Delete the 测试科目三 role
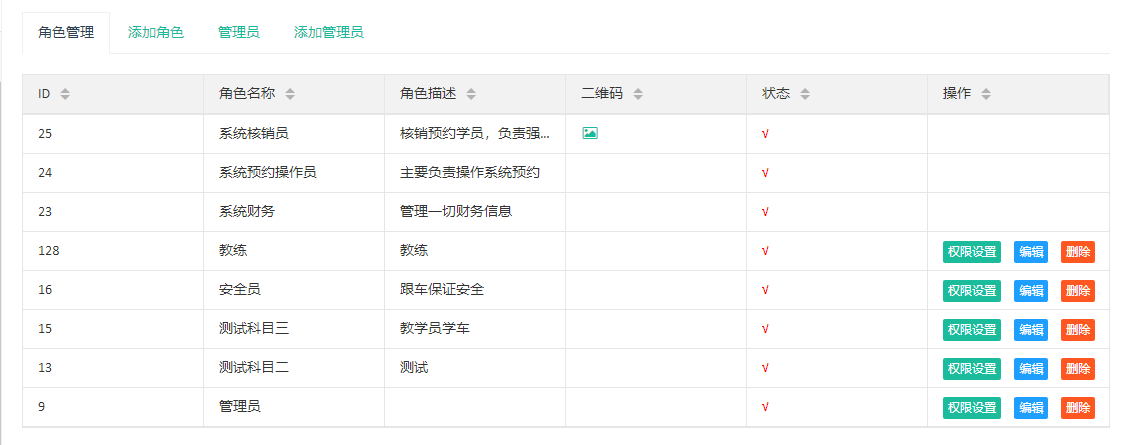The width and height of the screenshot is (1125, 445). point(1077,329)
